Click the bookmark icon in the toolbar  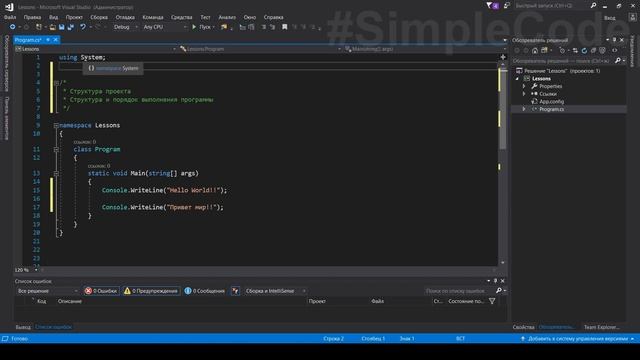tap(284, 27)
